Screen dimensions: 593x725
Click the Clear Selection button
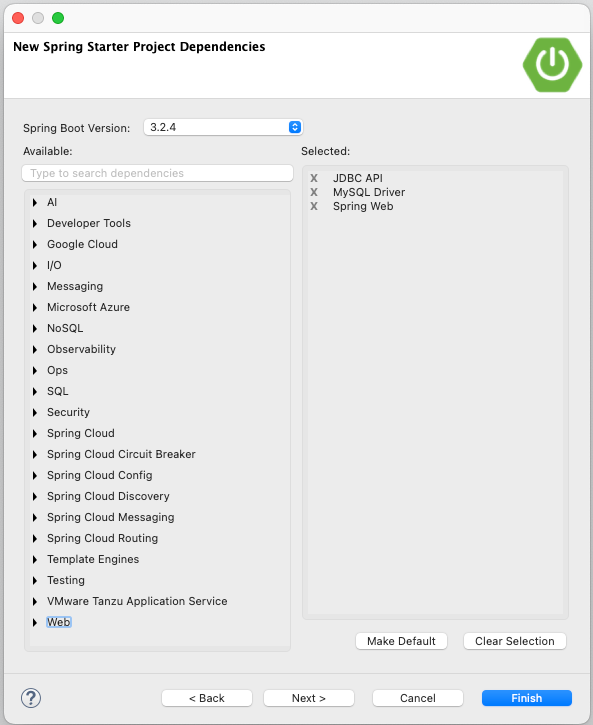[x=514, y=641]
